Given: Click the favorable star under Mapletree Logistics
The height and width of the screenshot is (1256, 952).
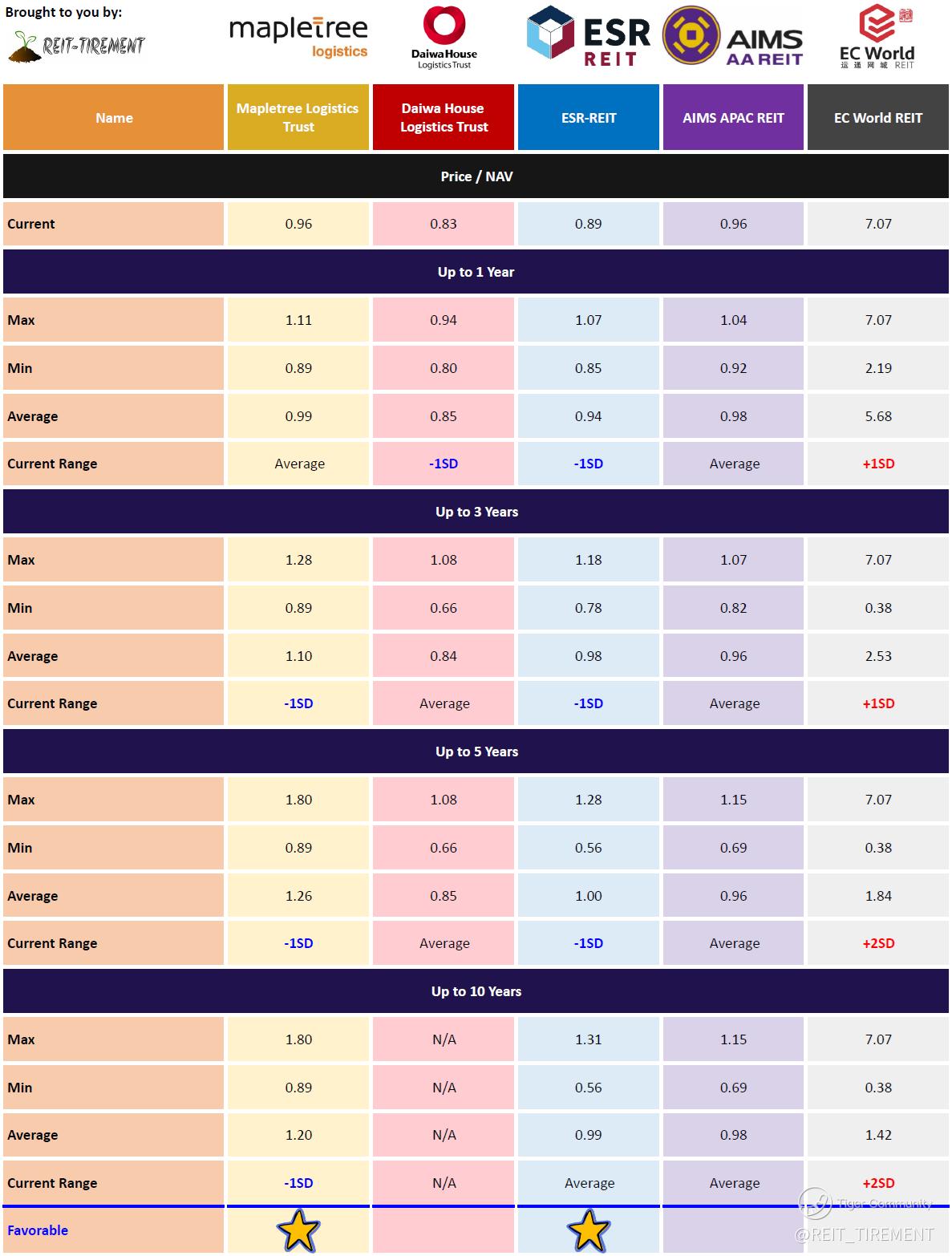Looking at the screenshot, I should point(298,1230).
